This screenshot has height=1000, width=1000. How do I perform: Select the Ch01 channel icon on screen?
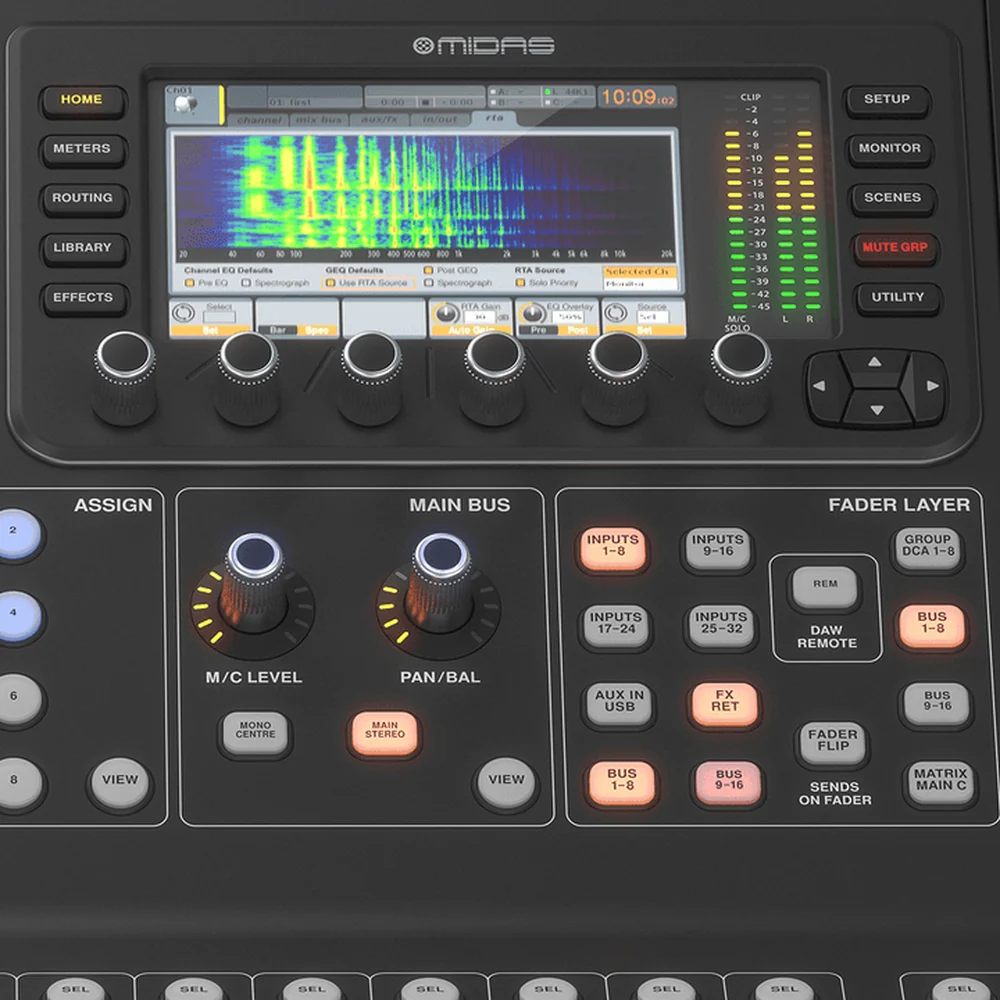tap(184, 105)
